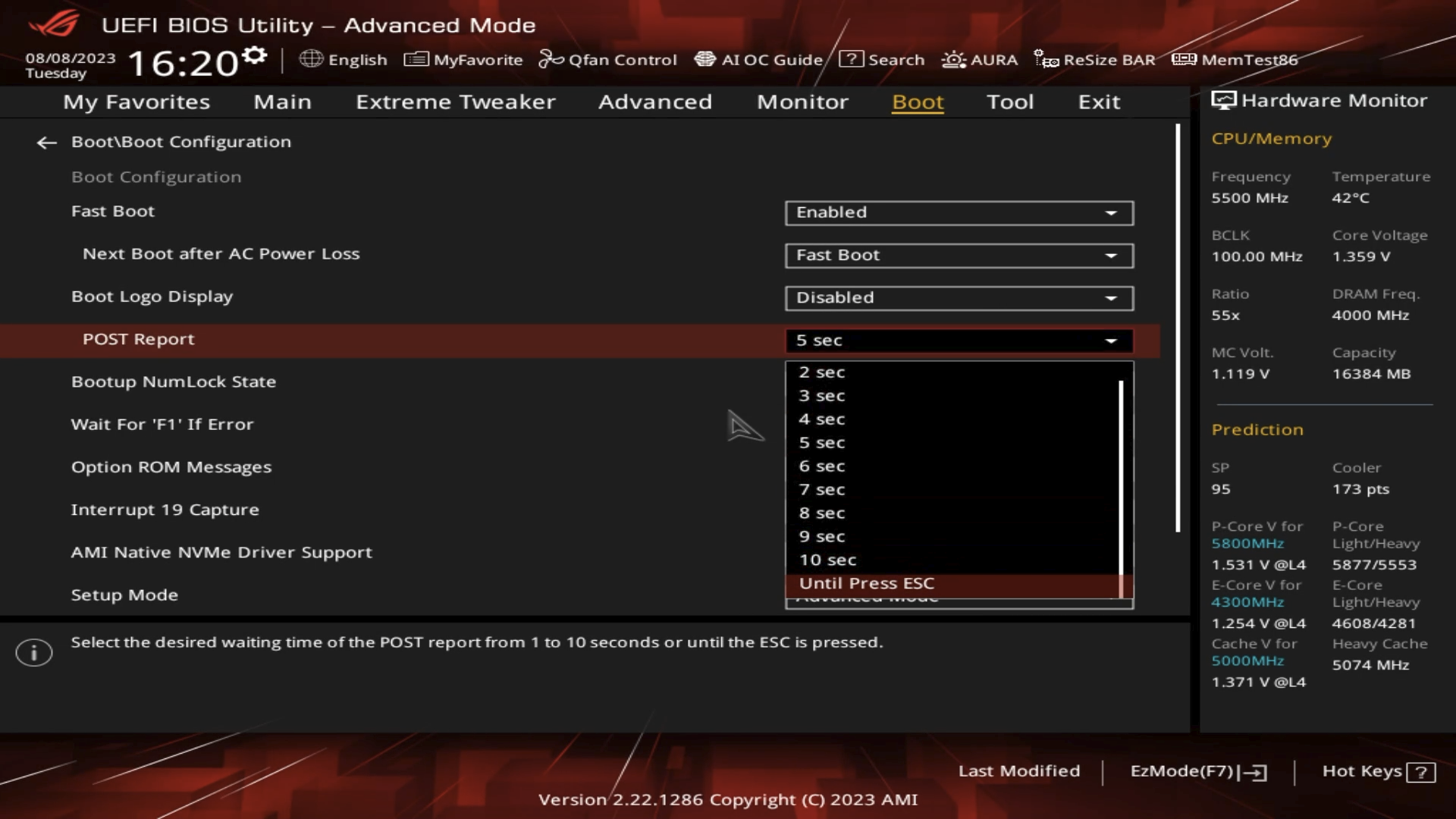Launch MemTest86 memory icon
The width and height of the screenshot is (1456, 819).
click(1184, 59)
